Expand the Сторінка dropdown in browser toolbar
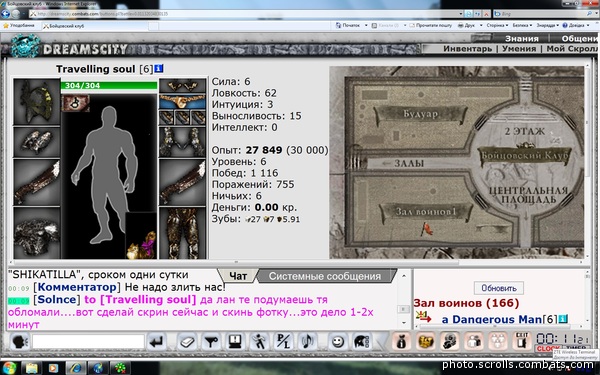Screen dimensions: 600x375 (497, 25)
